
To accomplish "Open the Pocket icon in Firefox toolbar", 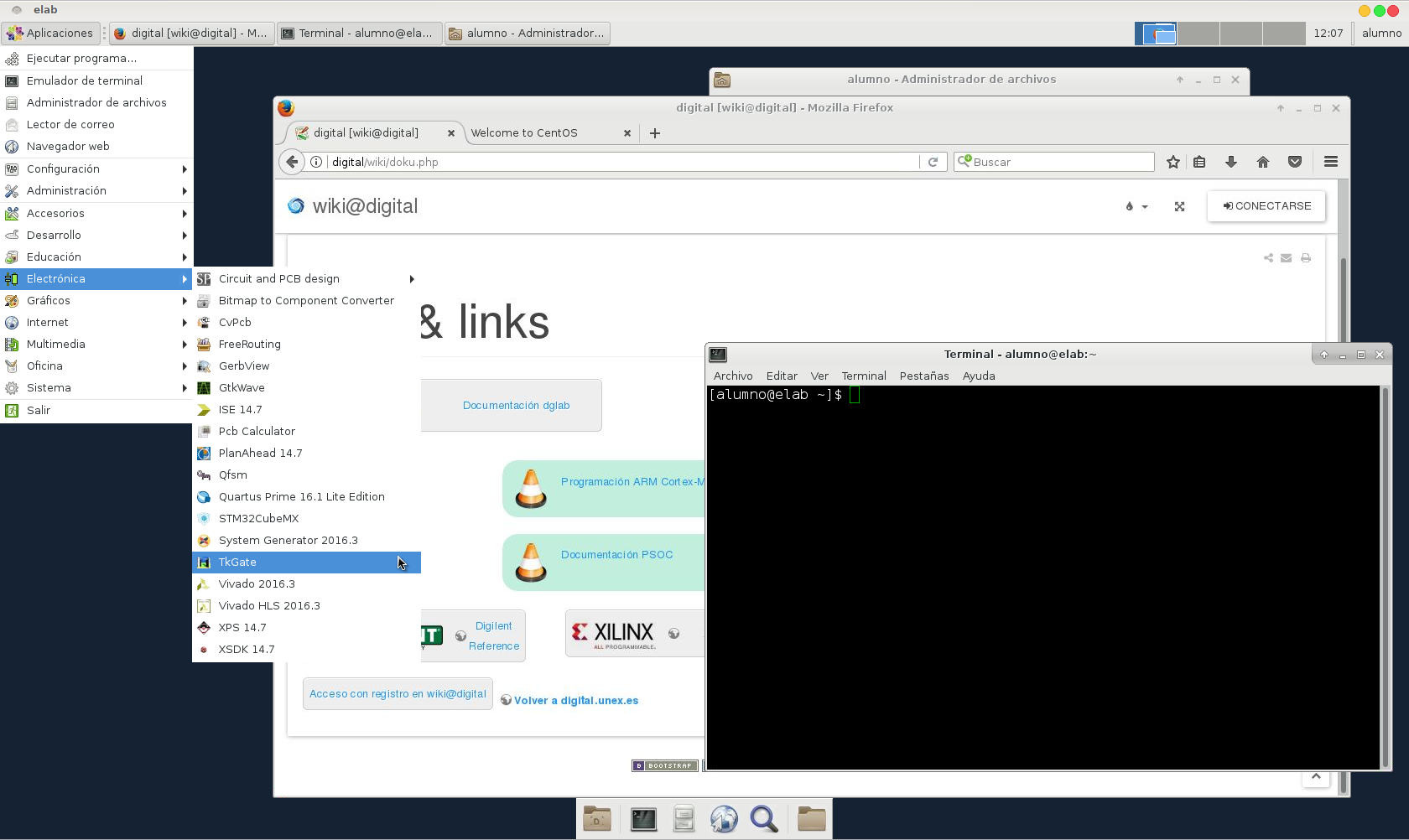I will (1294, 162).
